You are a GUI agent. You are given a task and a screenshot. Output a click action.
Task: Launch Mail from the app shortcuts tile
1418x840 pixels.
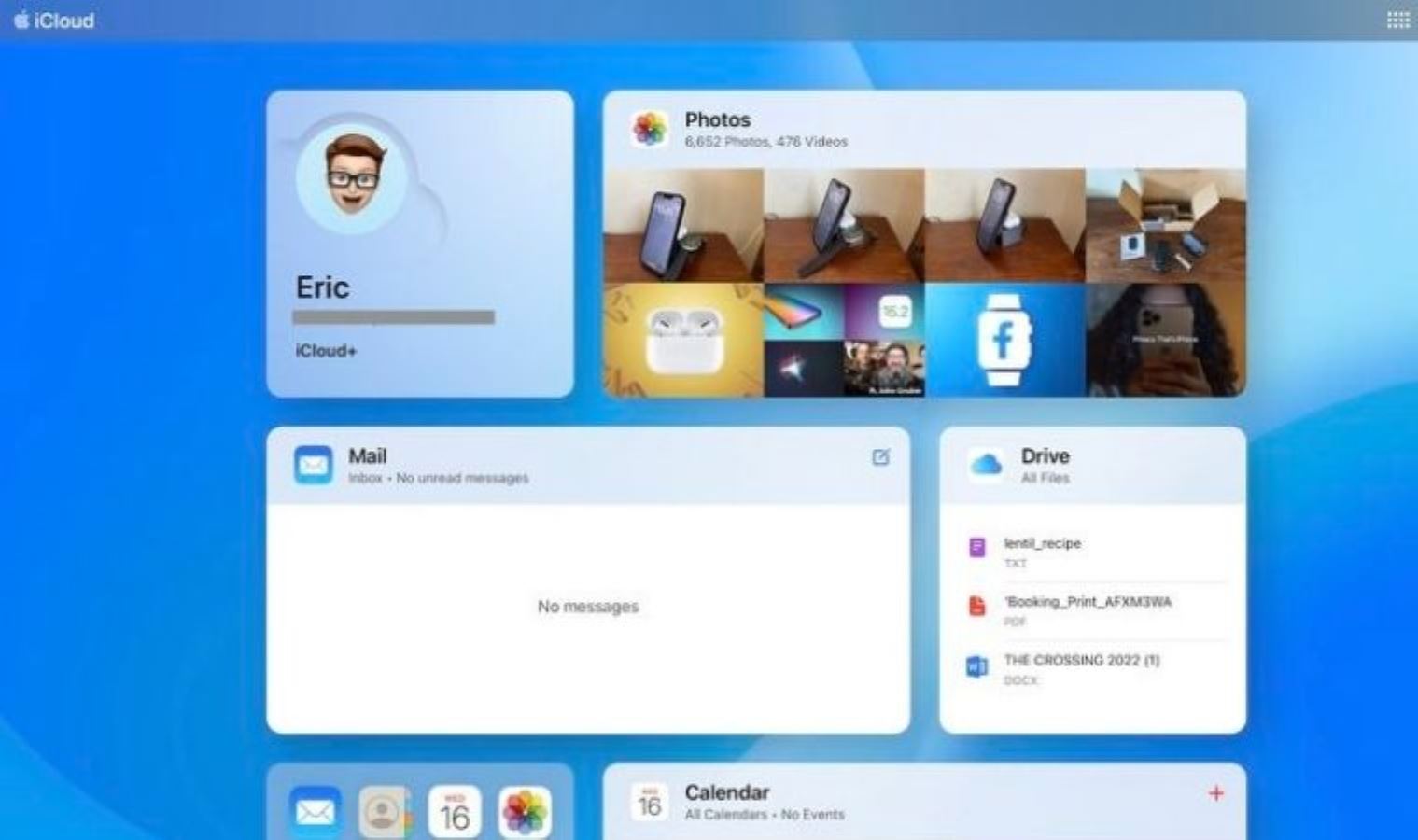click(x=315, y=811)
